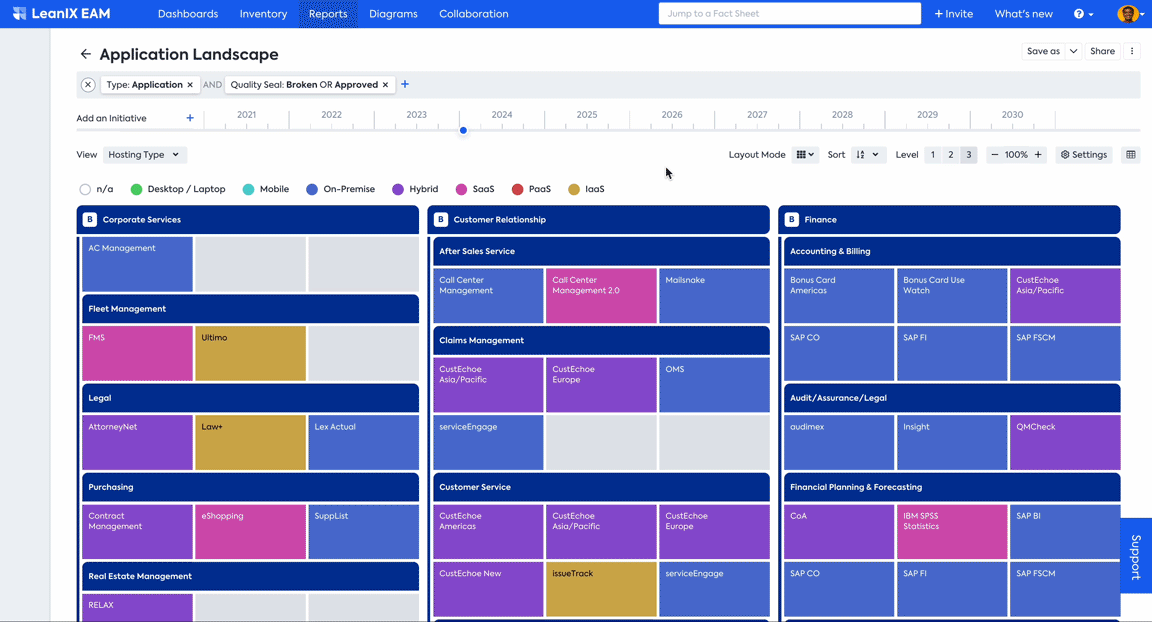Open the AC Management application tile

tap(137, 264)
